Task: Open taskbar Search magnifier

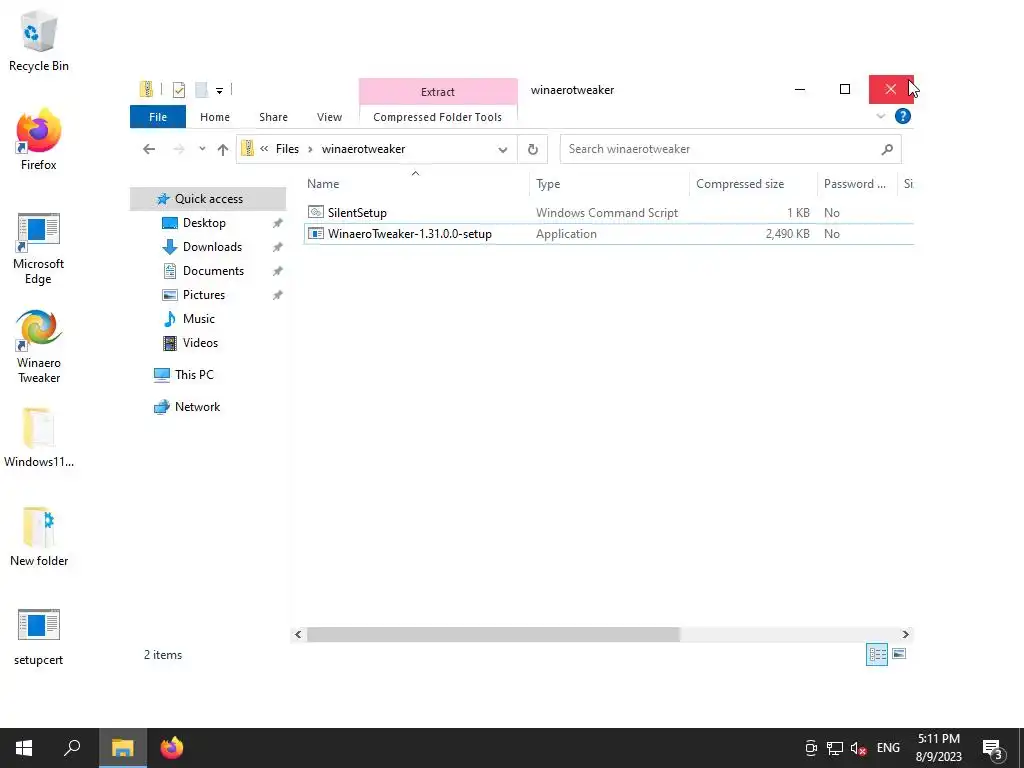Action: (x=72, y=748)
